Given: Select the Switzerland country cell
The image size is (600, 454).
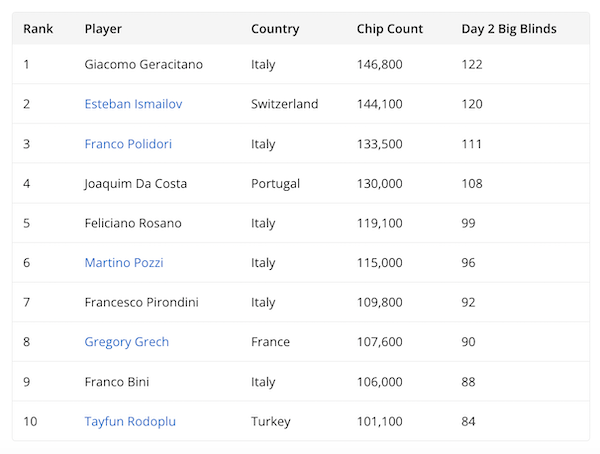Looking at the screenshot, I should (285, 104).
